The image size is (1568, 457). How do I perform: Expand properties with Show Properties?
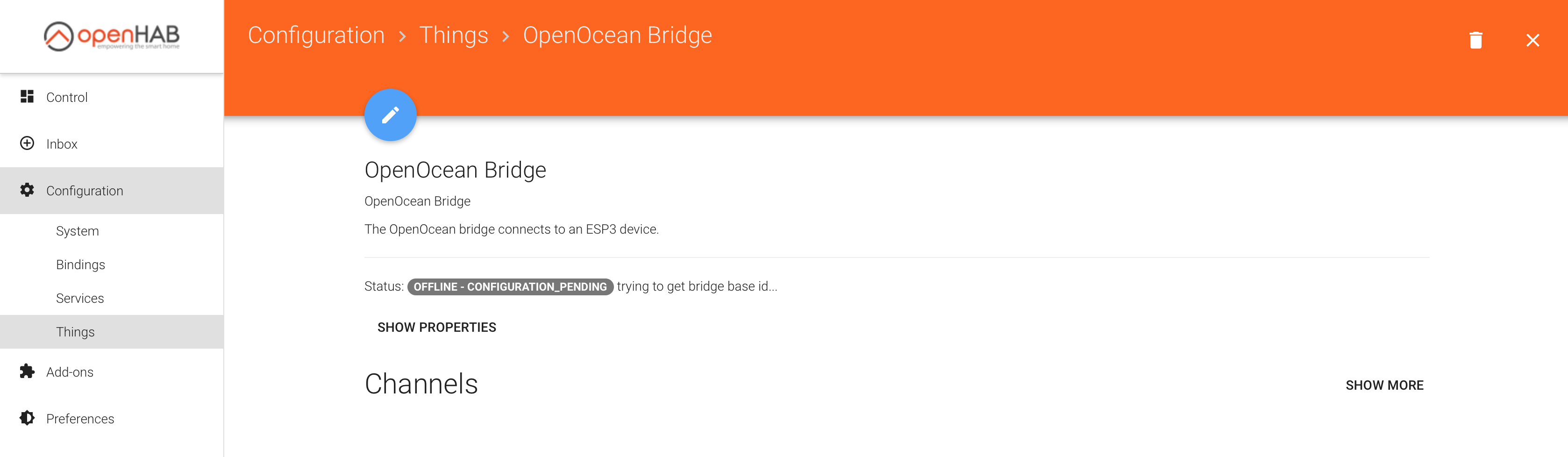pos(436,328)
